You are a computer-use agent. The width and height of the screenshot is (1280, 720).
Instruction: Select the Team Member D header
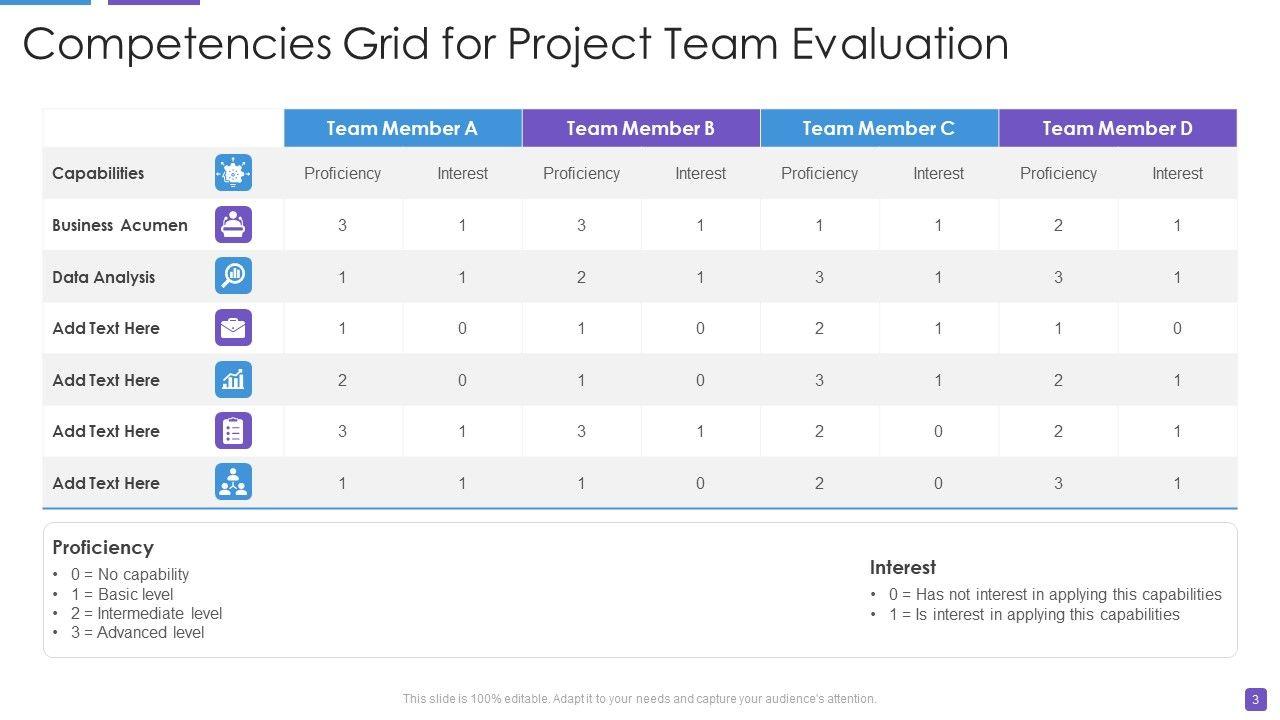tap(1117, 128)
